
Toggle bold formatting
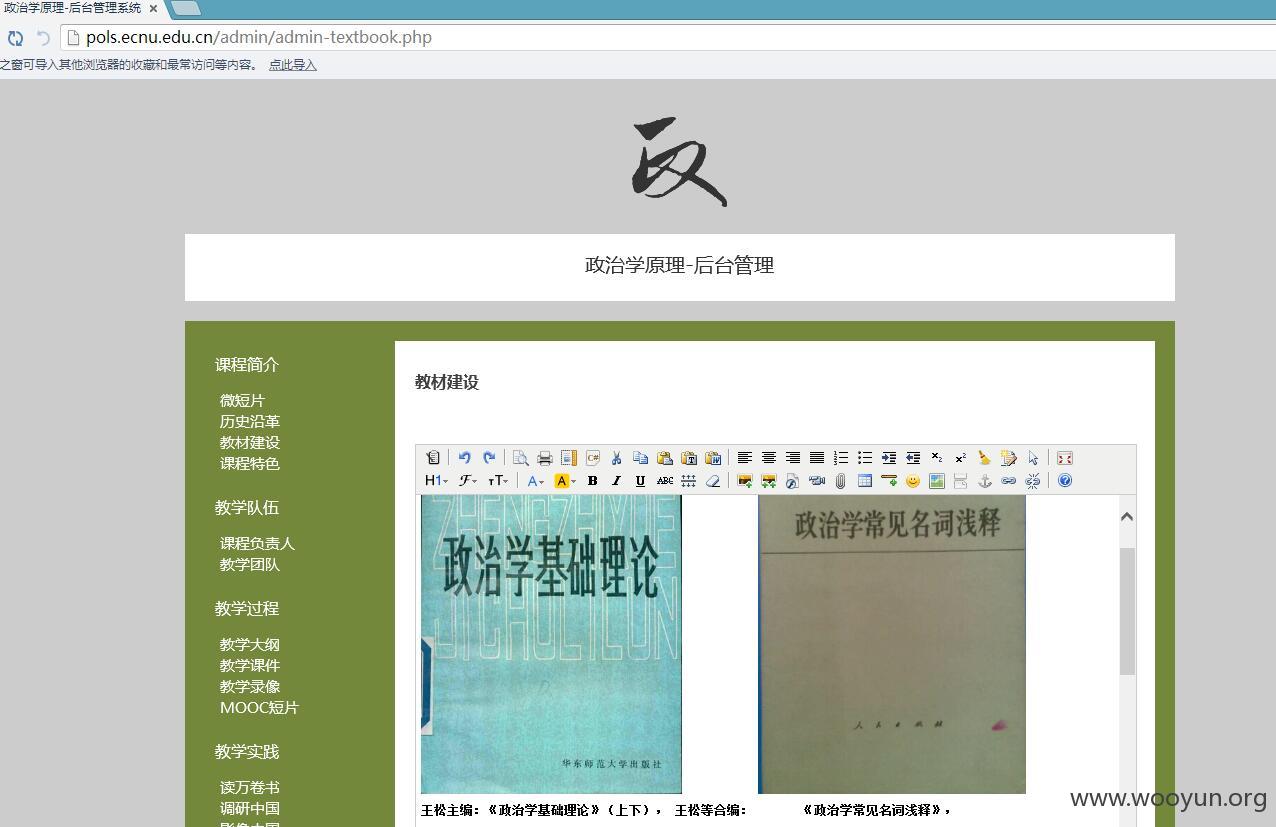click(x=592, y=481)
